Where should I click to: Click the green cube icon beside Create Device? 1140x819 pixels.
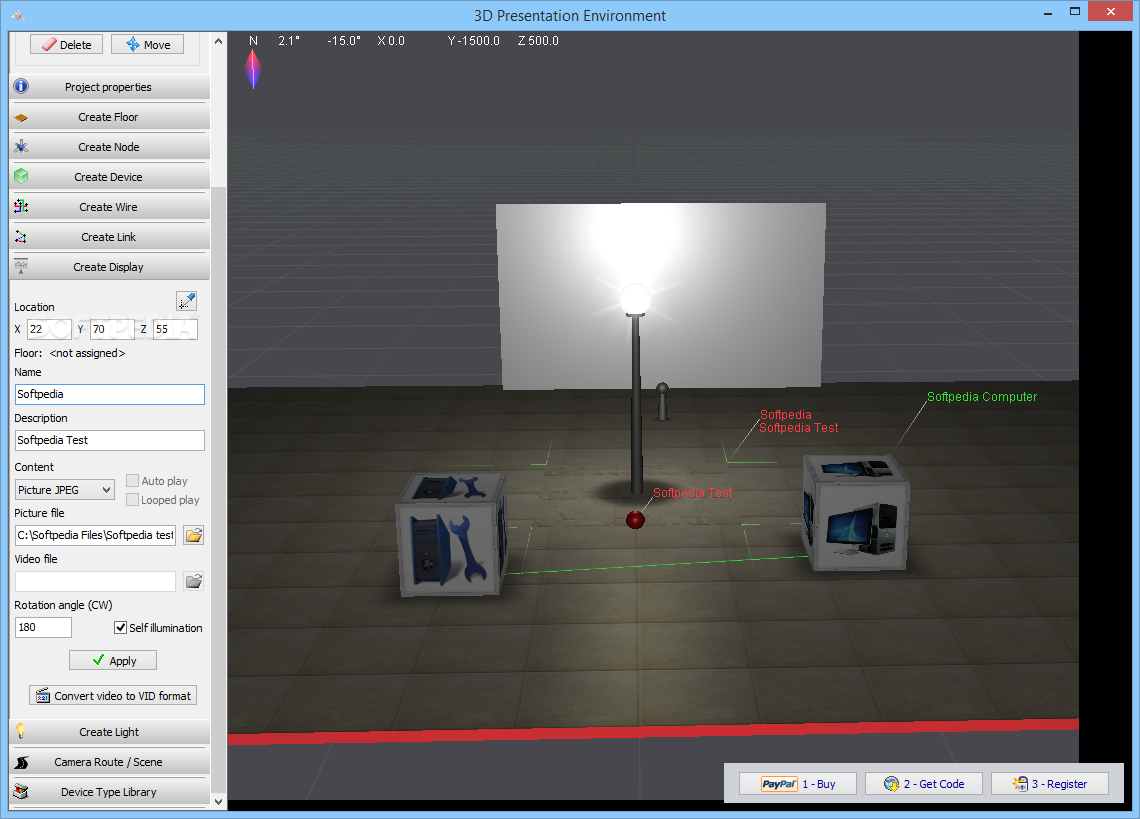click(21, 177)
